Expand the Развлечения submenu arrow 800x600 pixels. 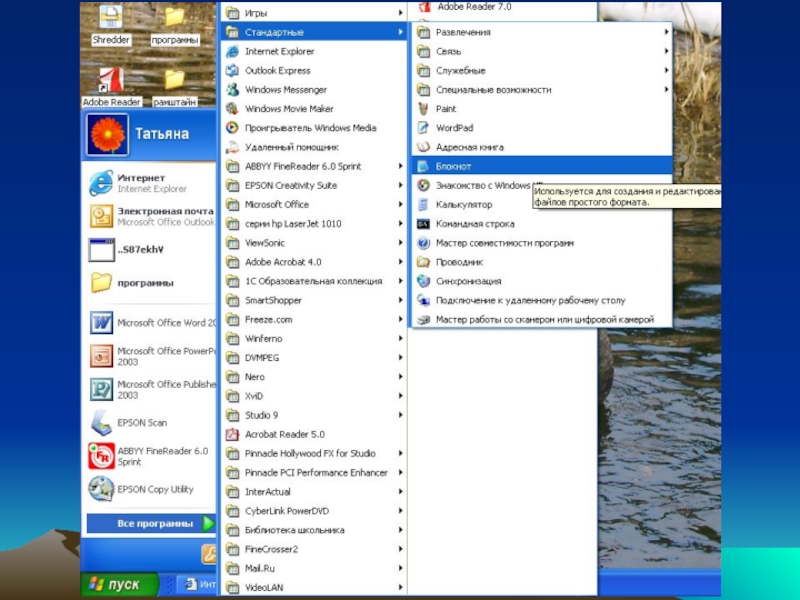point(666,32)
